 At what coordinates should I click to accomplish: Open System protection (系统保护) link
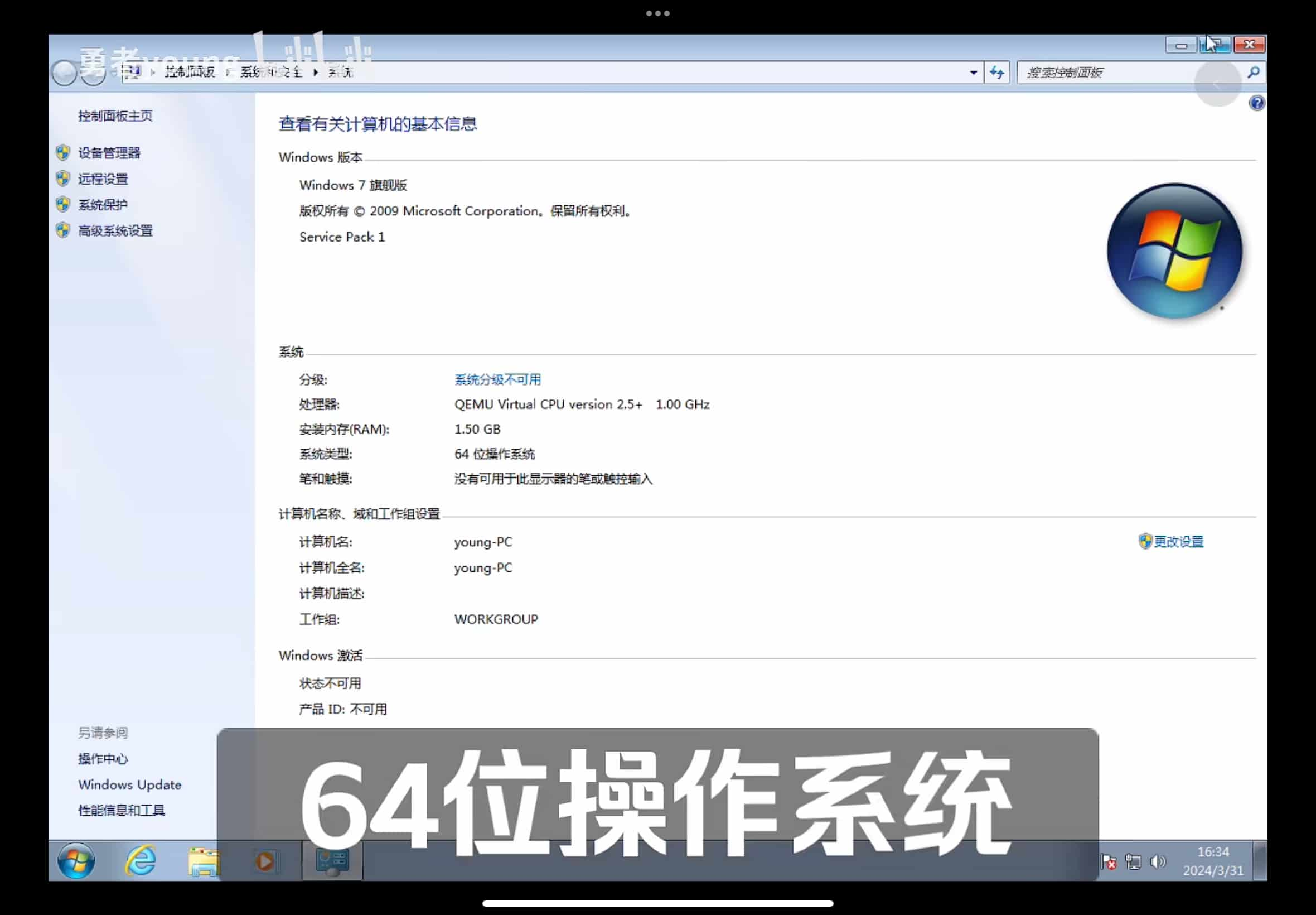[x=103, y=205]
